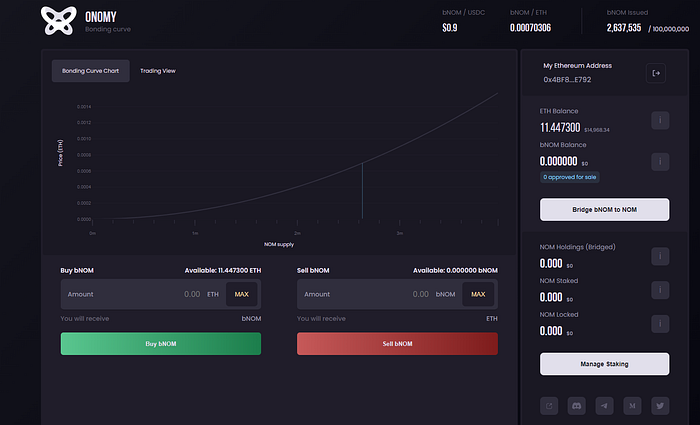
Task: Click the vertical supply marker on chart
Action: click(x=362, y=191)
